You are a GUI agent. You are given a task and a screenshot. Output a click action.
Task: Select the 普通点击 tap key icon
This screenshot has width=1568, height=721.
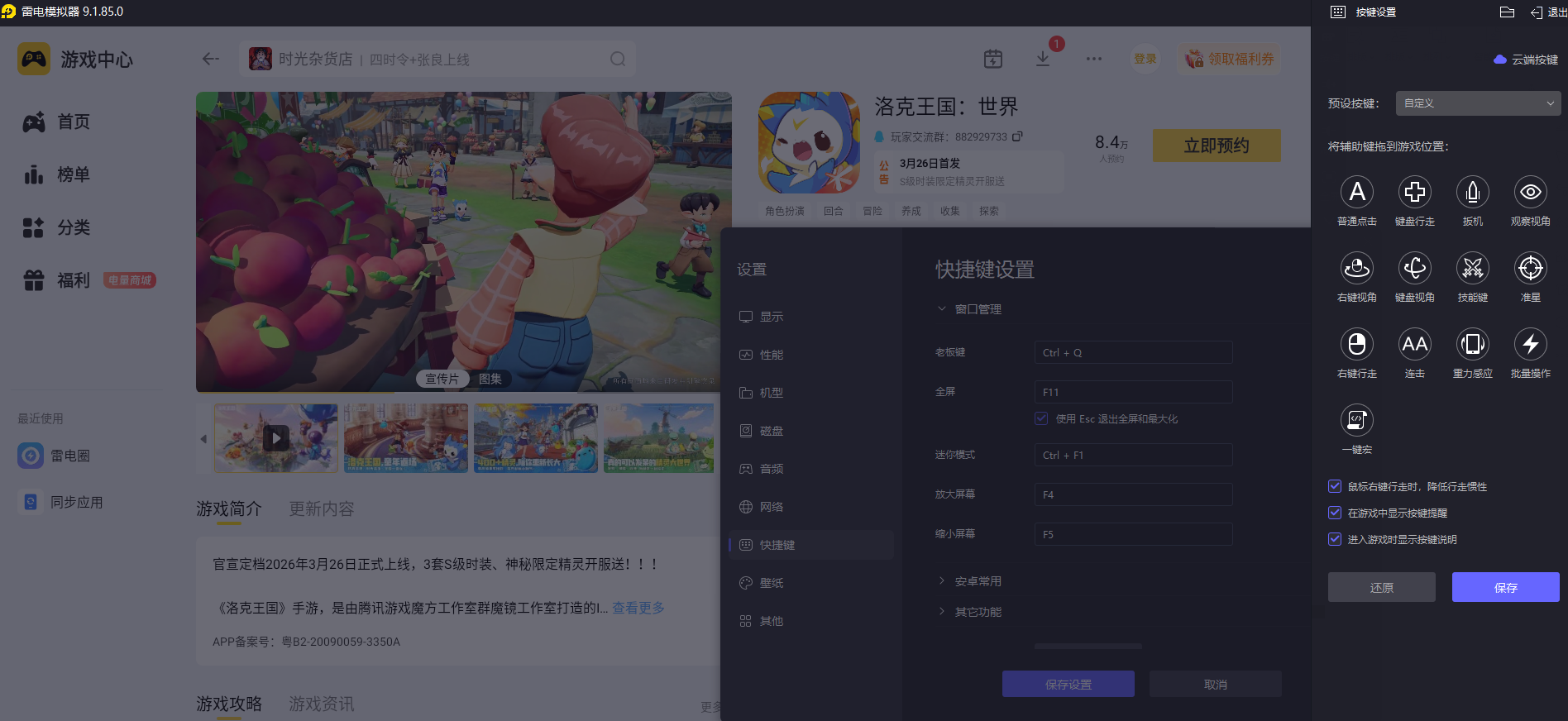[x=1357, y=192]
